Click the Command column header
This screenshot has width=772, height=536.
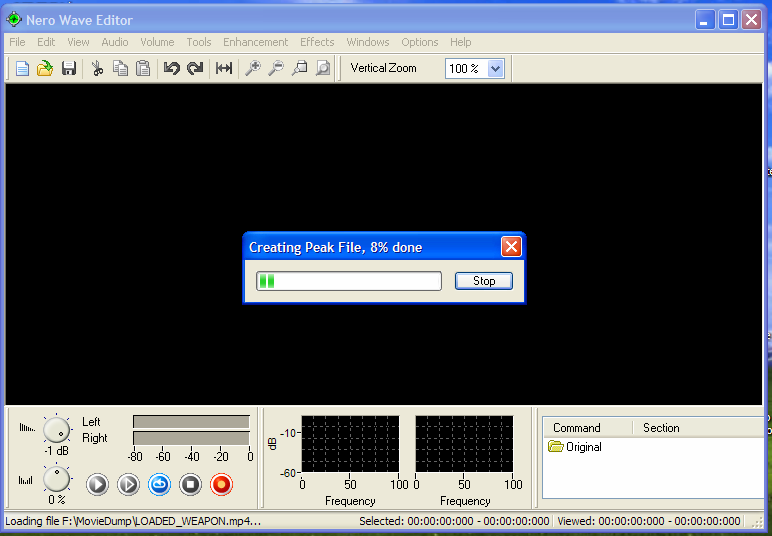[588, 428]
